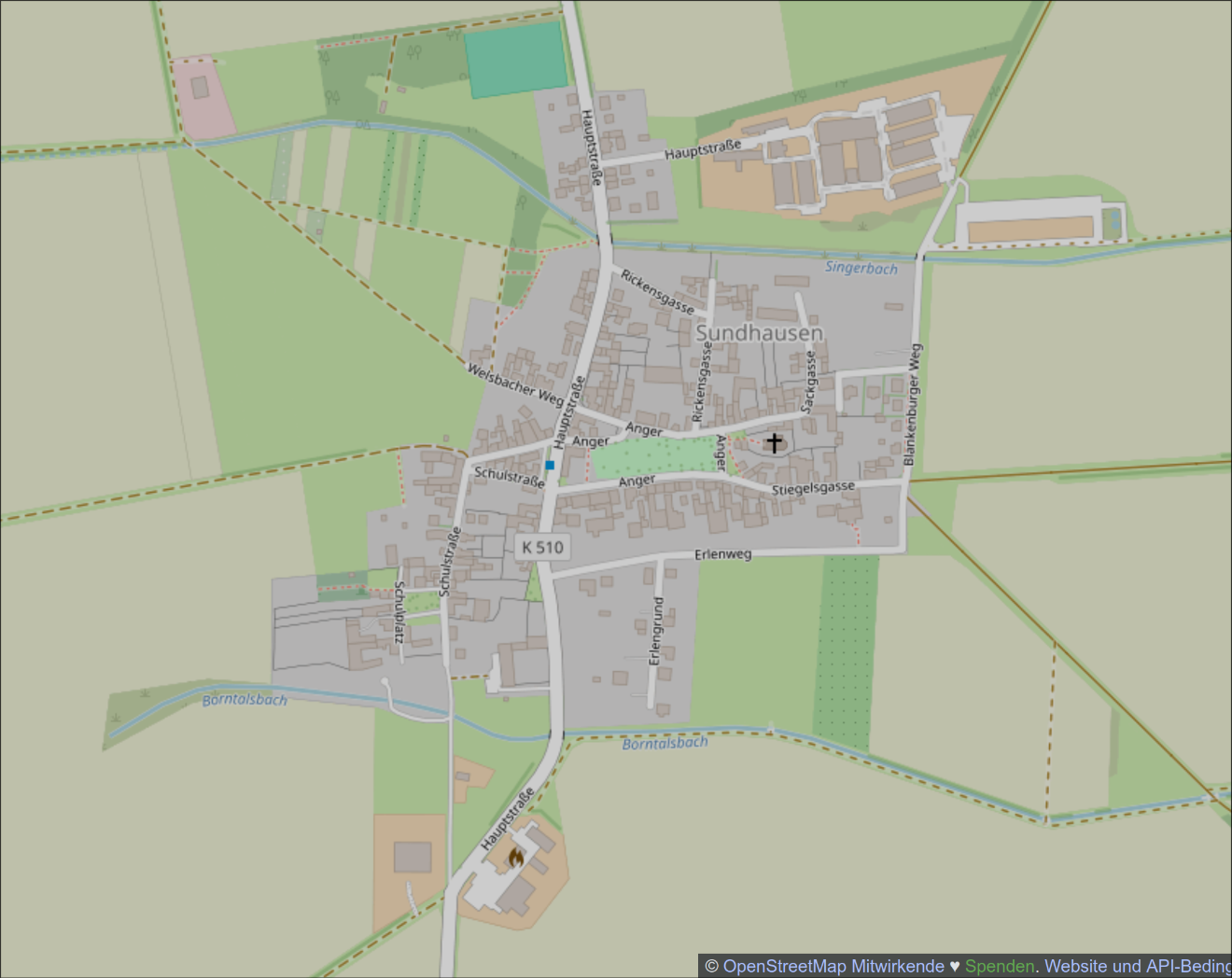
Task: Select the teal sports pitch area
Action: (516, 59)
